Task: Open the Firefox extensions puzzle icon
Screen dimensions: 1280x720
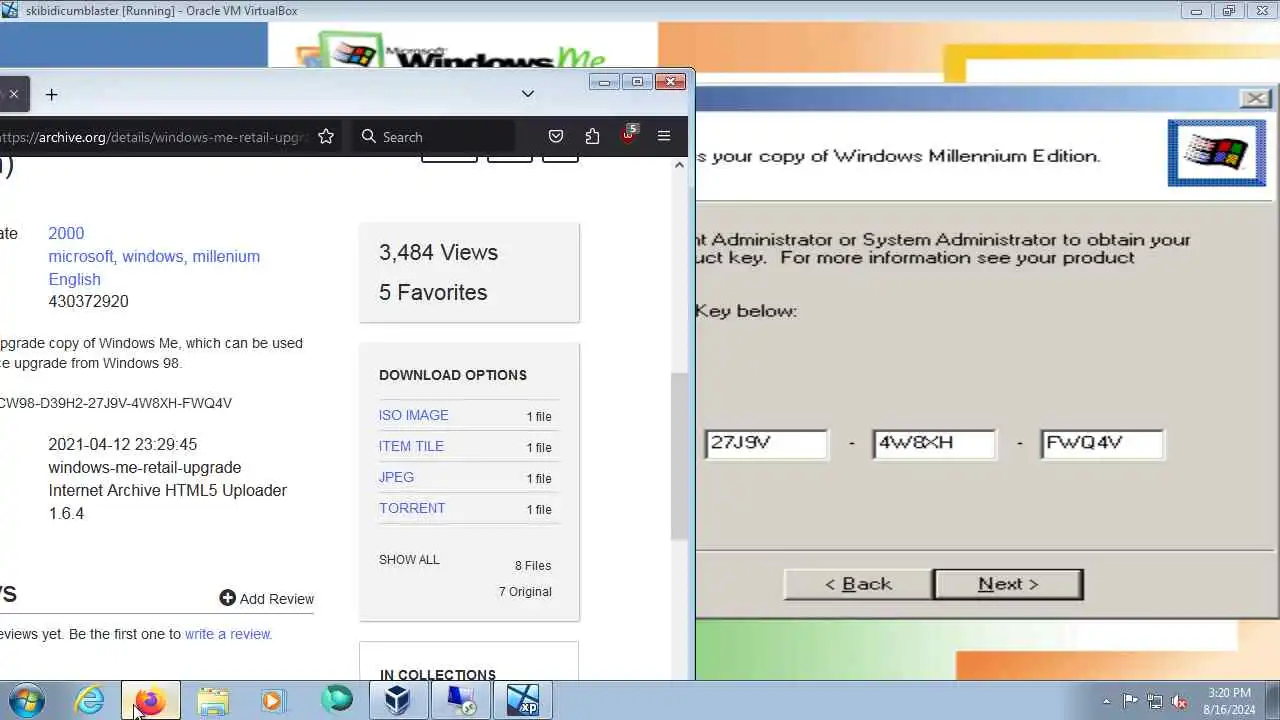Action: tap(592, 137)
